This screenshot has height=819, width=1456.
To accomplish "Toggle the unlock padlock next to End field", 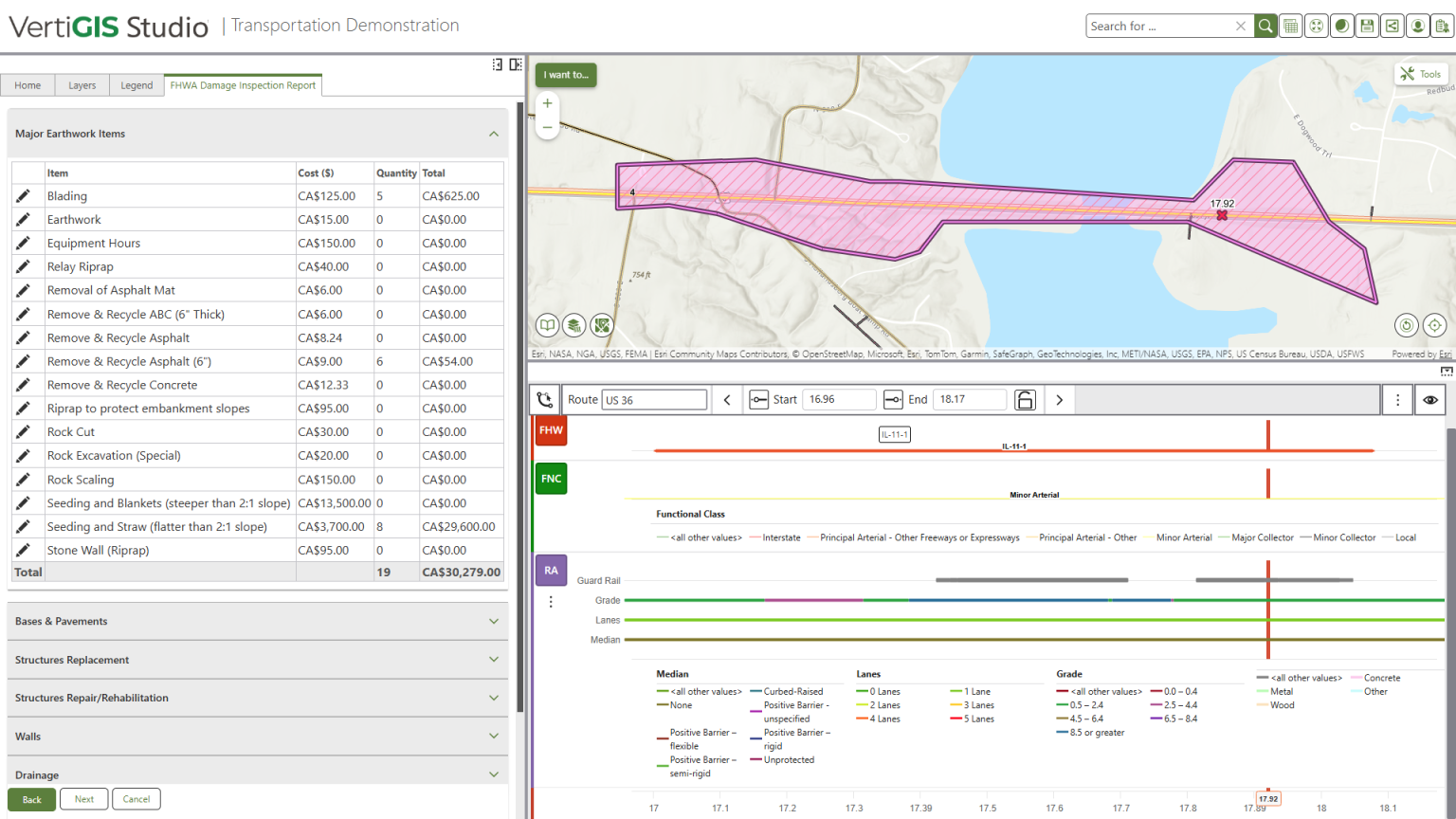I will tap(1025, 400).
